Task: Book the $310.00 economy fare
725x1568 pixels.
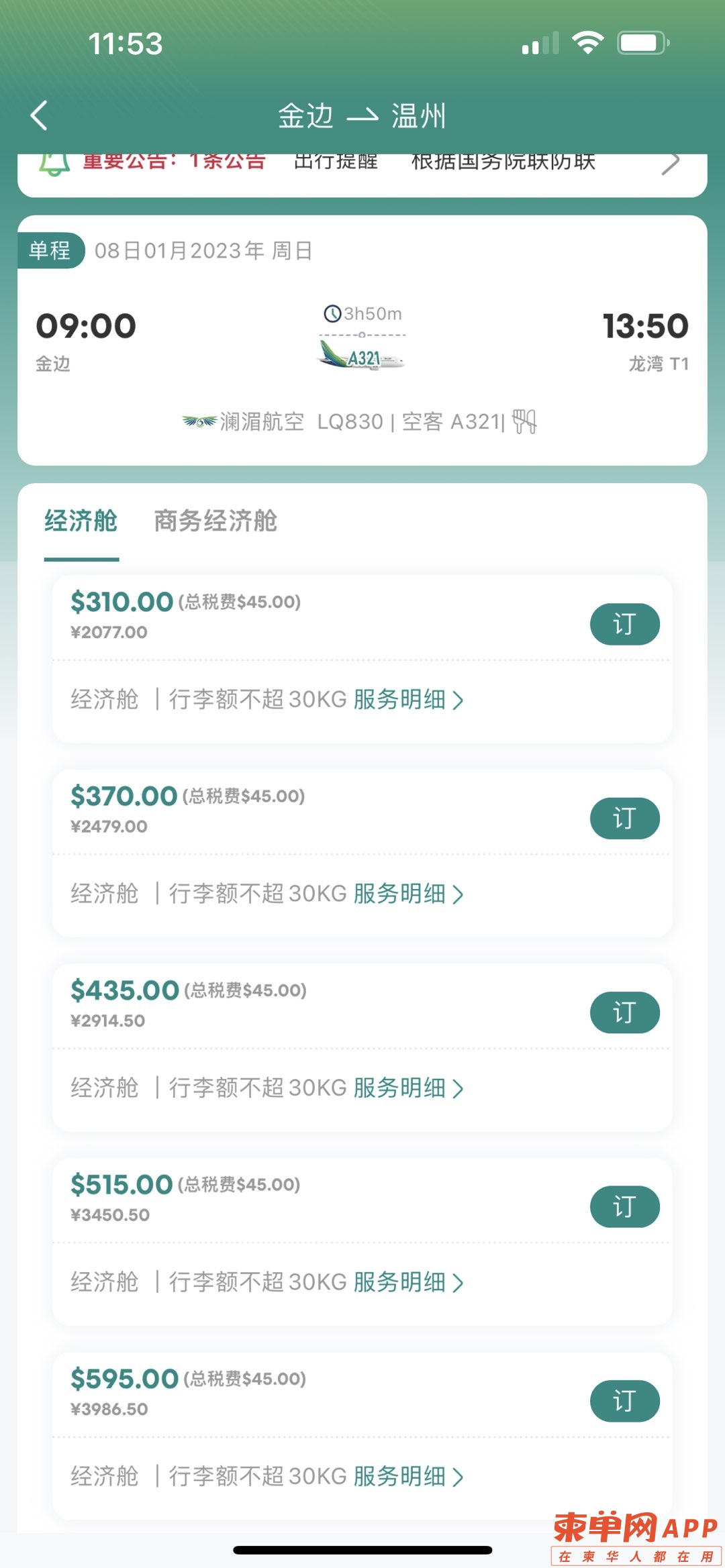Action: pos(624,625)
